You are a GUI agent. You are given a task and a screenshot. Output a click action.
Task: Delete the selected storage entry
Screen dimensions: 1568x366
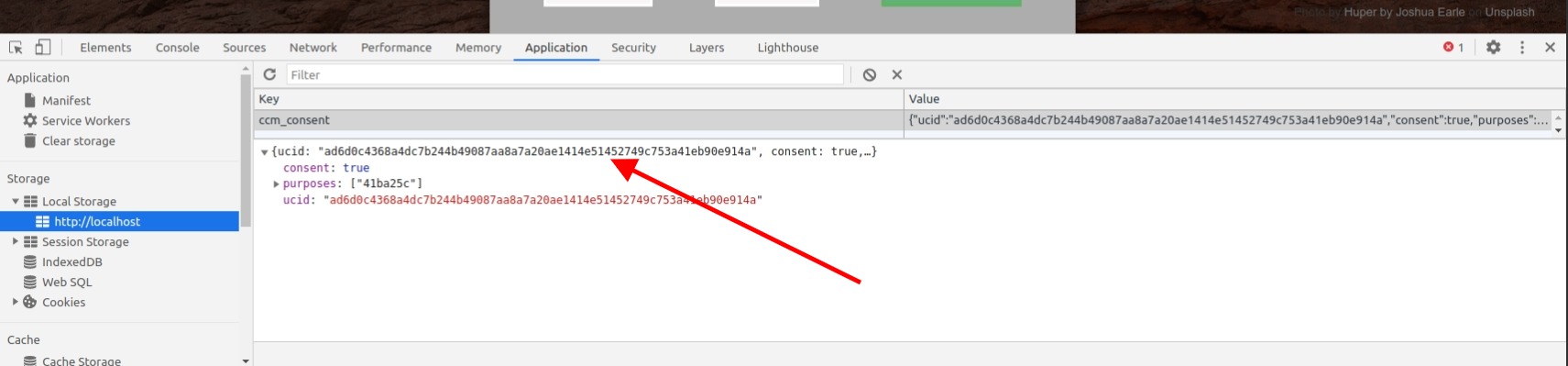coord(897,75)
